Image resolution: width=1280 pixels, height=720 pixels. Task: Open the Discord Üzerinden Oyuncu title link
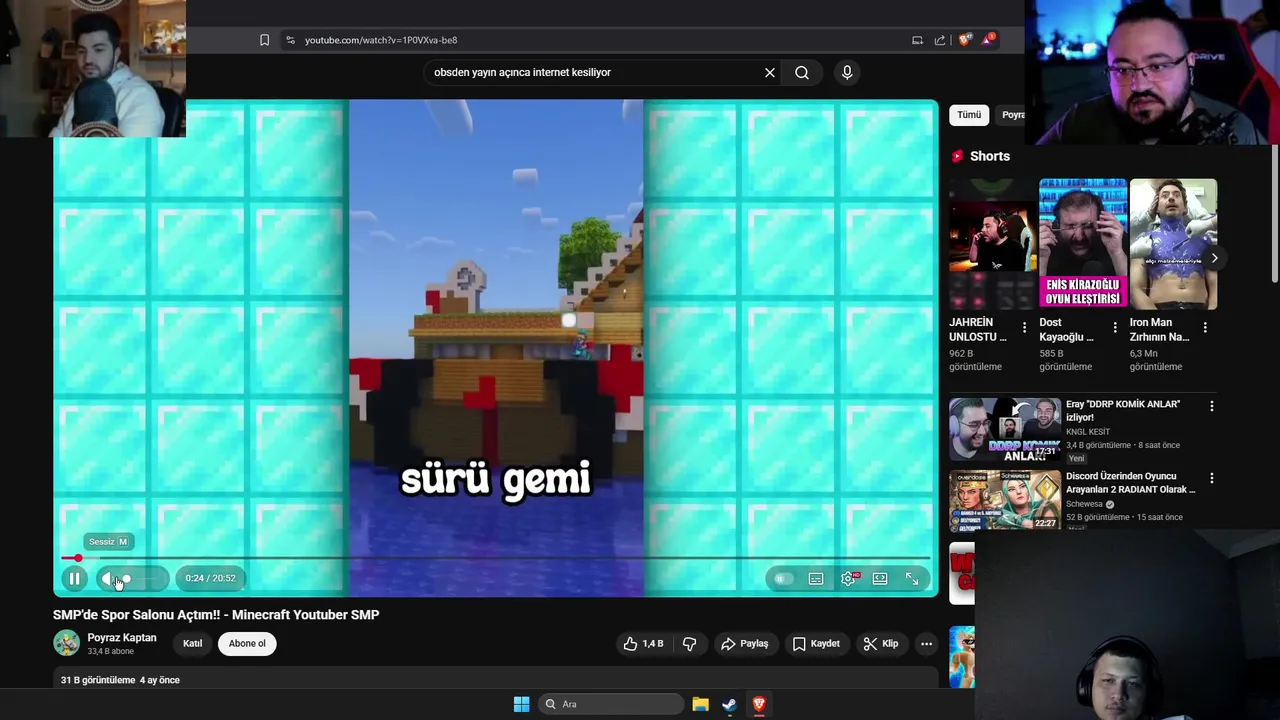tap(1130, 483)
